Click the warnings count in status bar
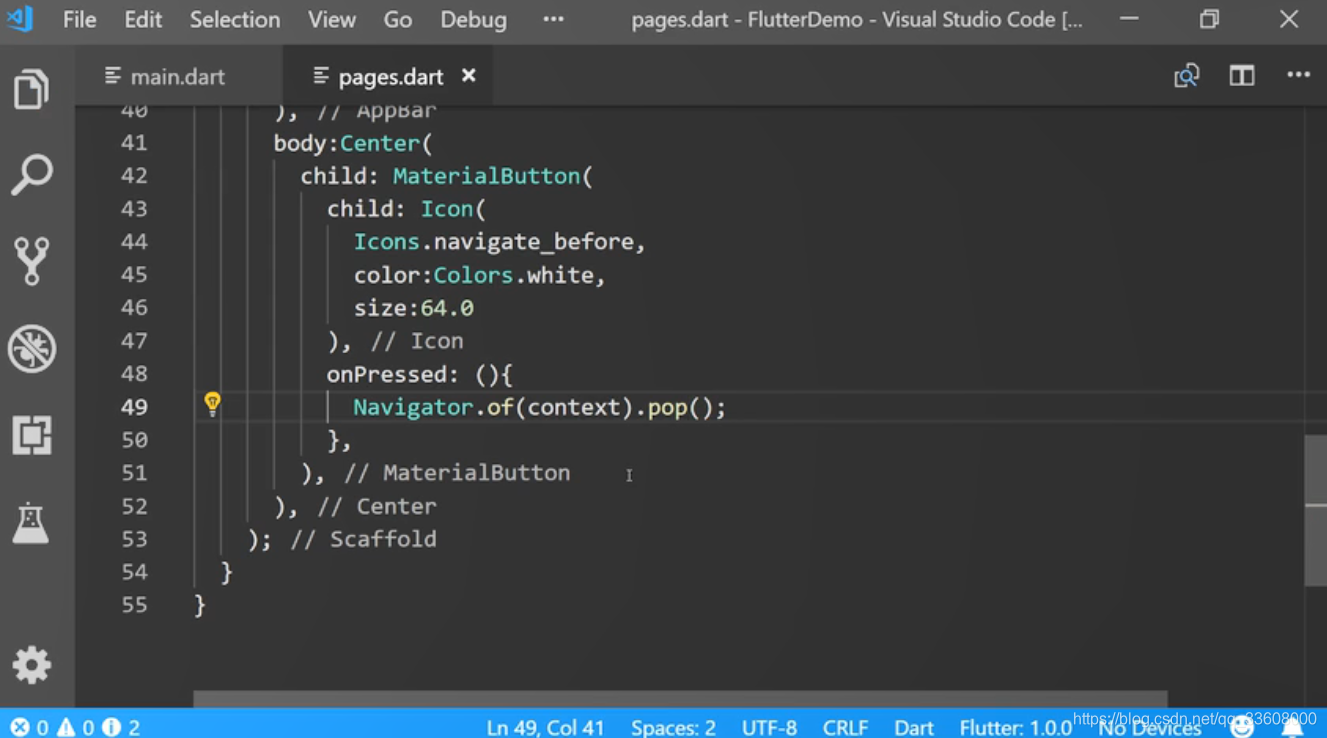 point(75,727)
